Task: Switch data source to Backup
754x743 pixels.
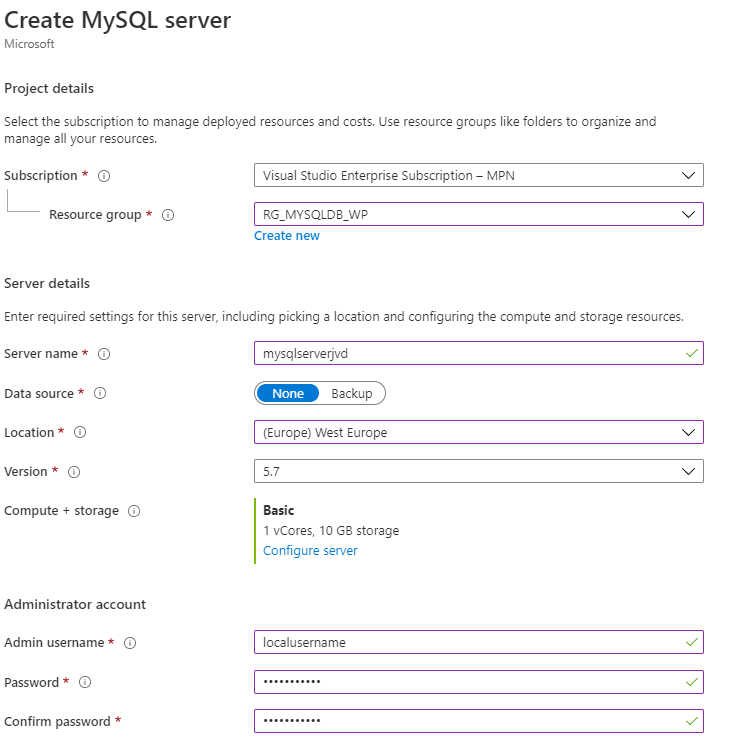Action: click(x=351, y=394)
